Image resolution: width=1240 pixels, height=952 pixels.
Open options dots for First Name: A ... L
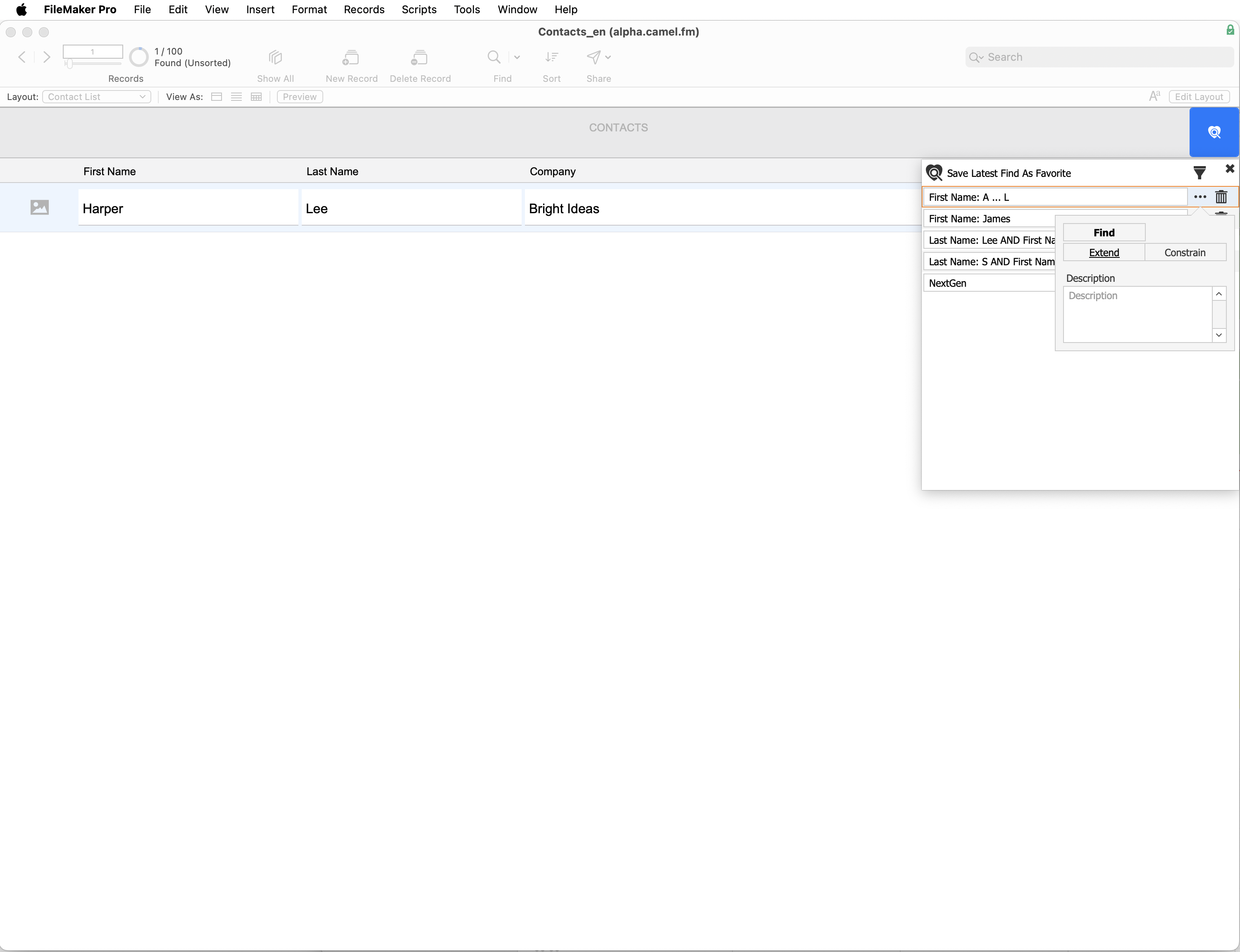point(1200,197)
